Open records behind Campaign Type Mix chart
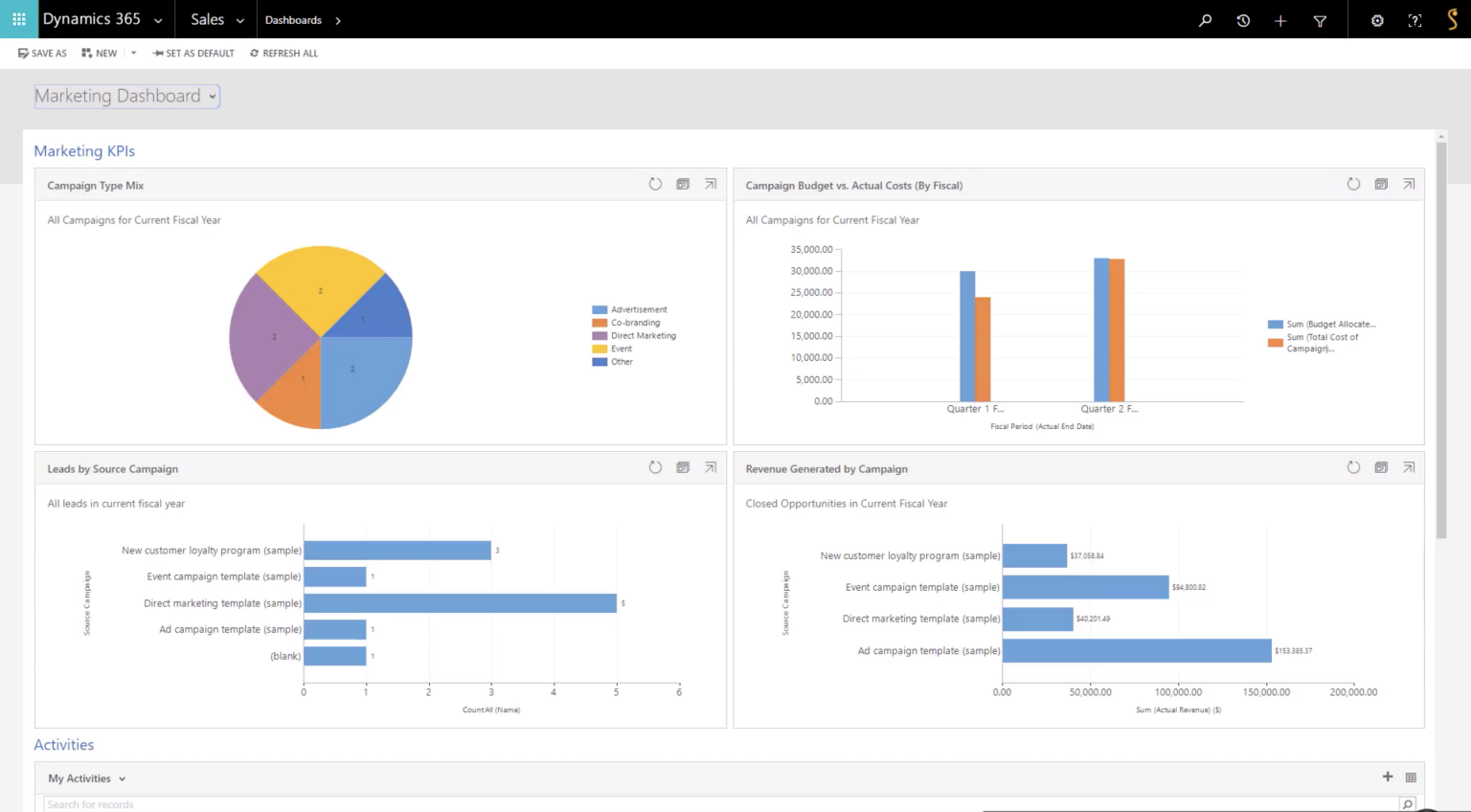The image size is (1471, 812). [x=683, y=184]
